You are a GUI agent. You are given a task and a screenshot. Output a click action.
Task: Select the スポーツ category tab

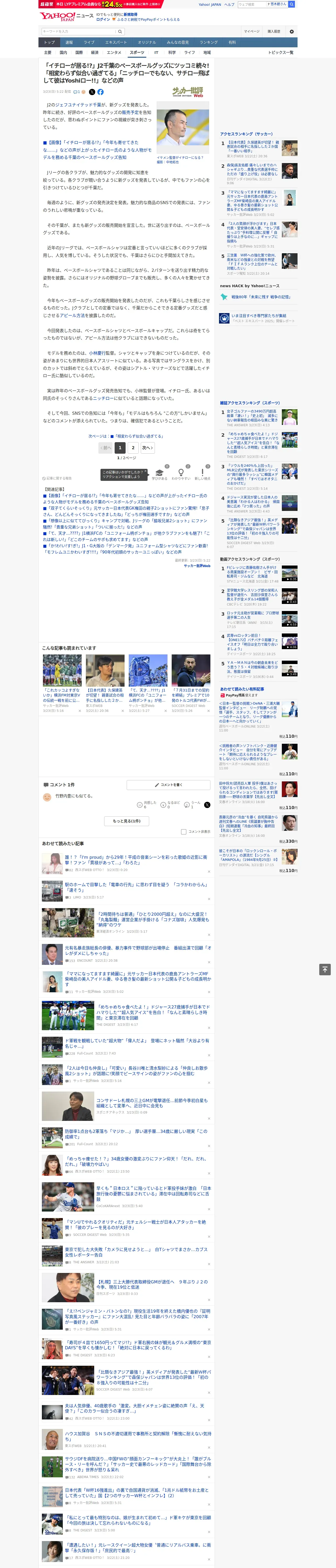click(x=137, y=52)
